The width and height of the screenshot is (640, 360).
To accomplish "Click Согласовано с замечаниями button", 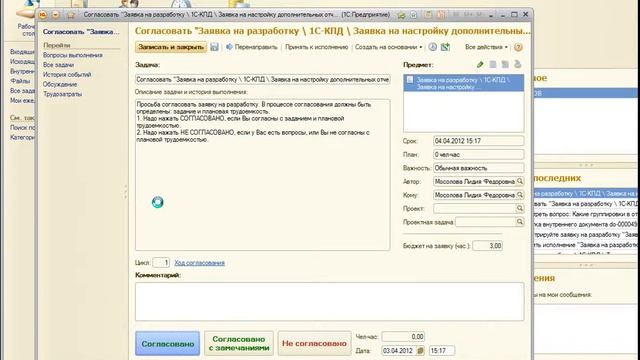I will [x=239, y=344].
